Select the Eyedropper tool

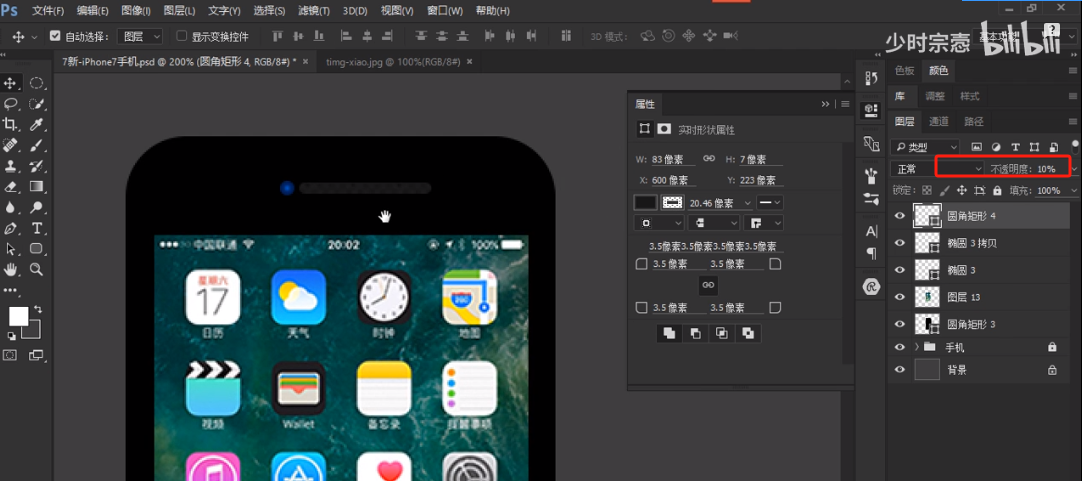coord(37,124)
